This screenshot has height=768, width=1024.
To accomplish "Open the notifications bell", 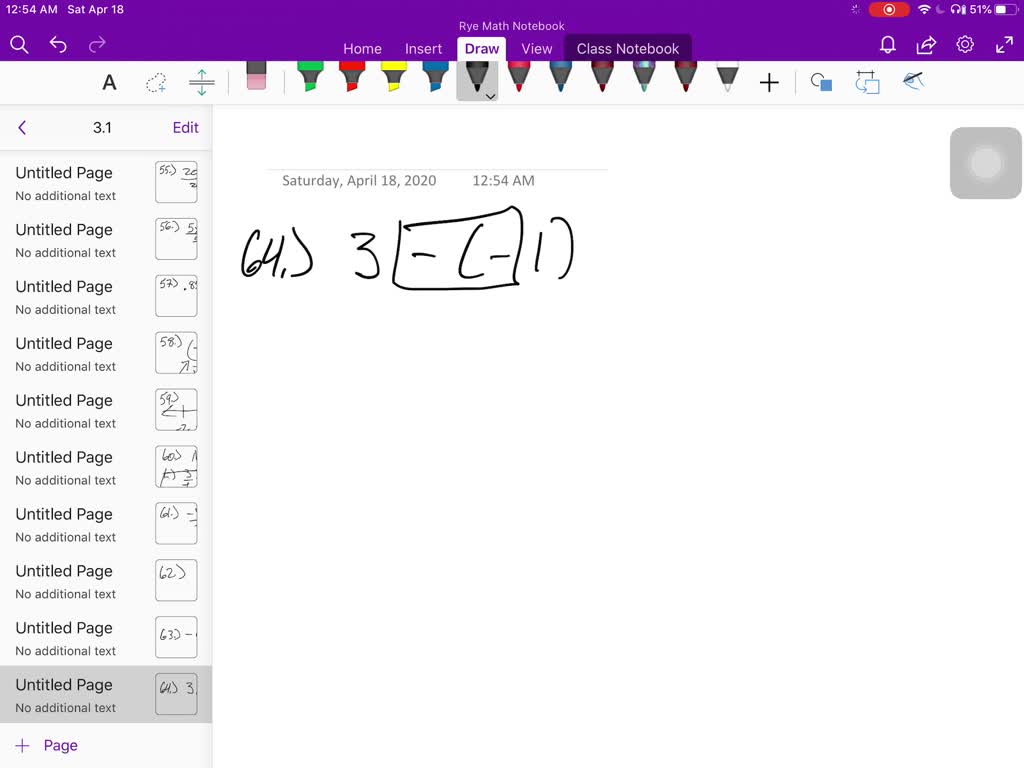I will [x=887, y=45].
